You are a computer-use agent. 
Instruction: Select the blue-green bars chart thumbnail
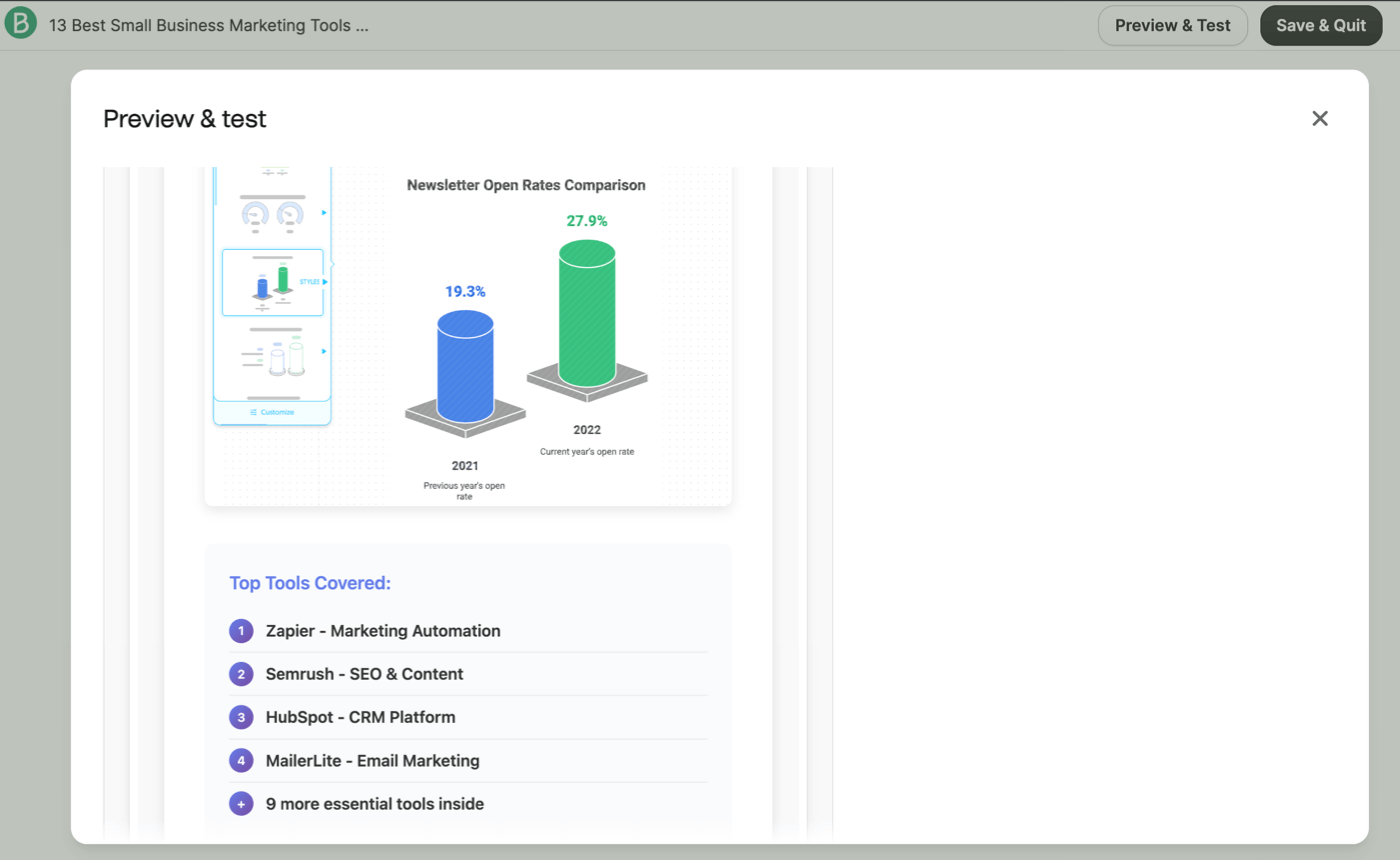tap(272, 283)
